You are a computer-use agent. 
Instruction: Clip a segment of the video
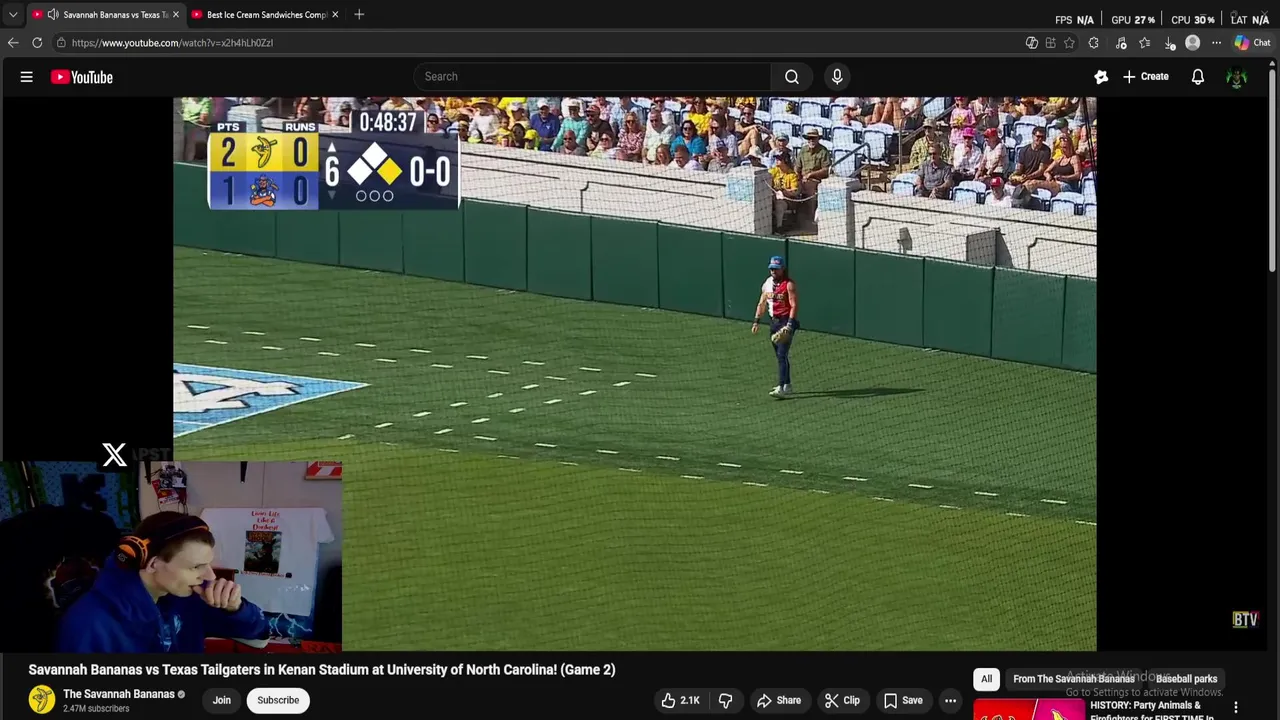(842, 700)
